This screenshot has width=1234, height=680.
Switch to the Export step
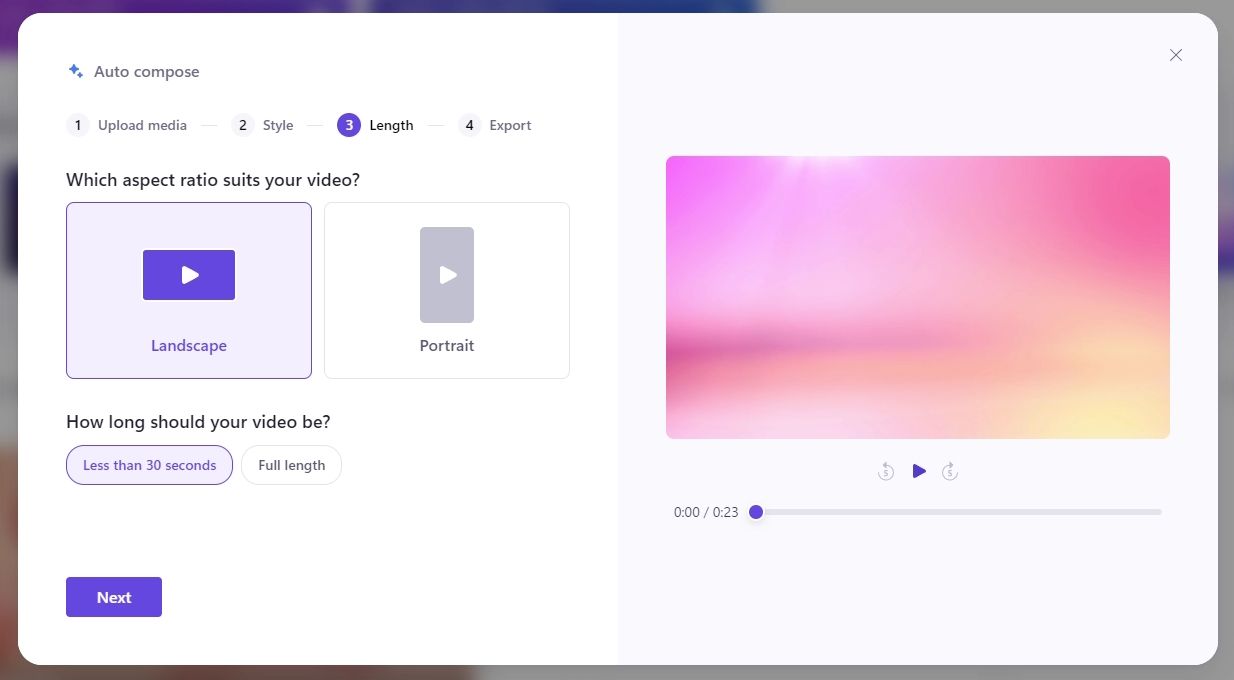click(x=510, y=125)
